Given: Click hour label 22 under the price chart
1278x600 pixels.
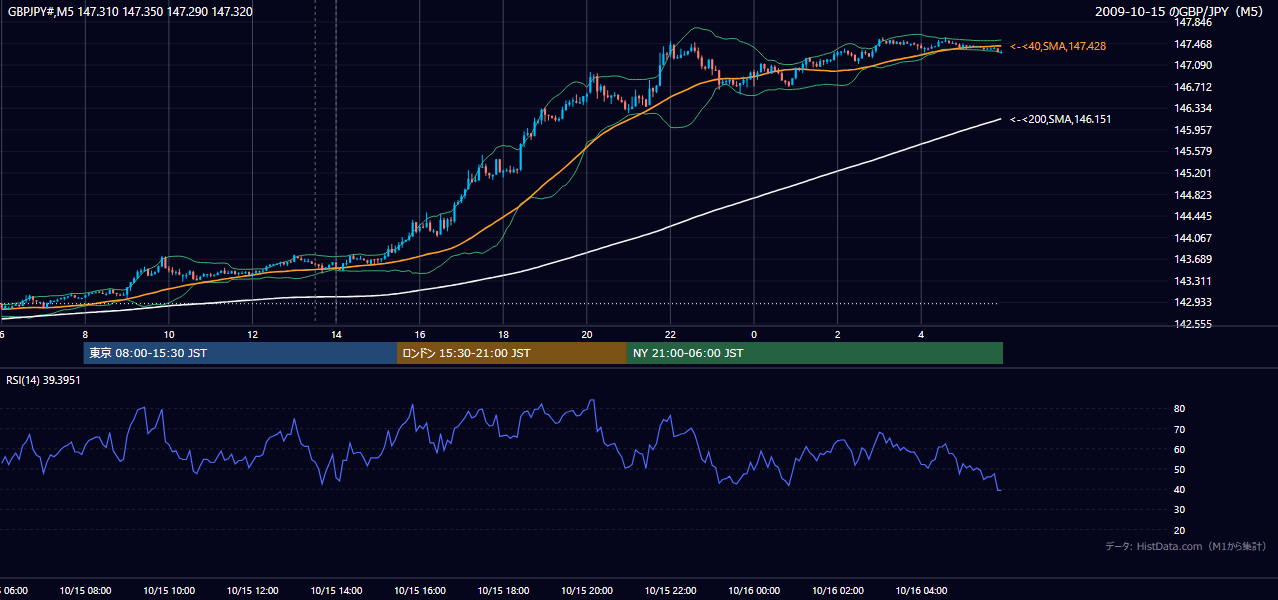Looking at the screenshot, I should 670,334.
